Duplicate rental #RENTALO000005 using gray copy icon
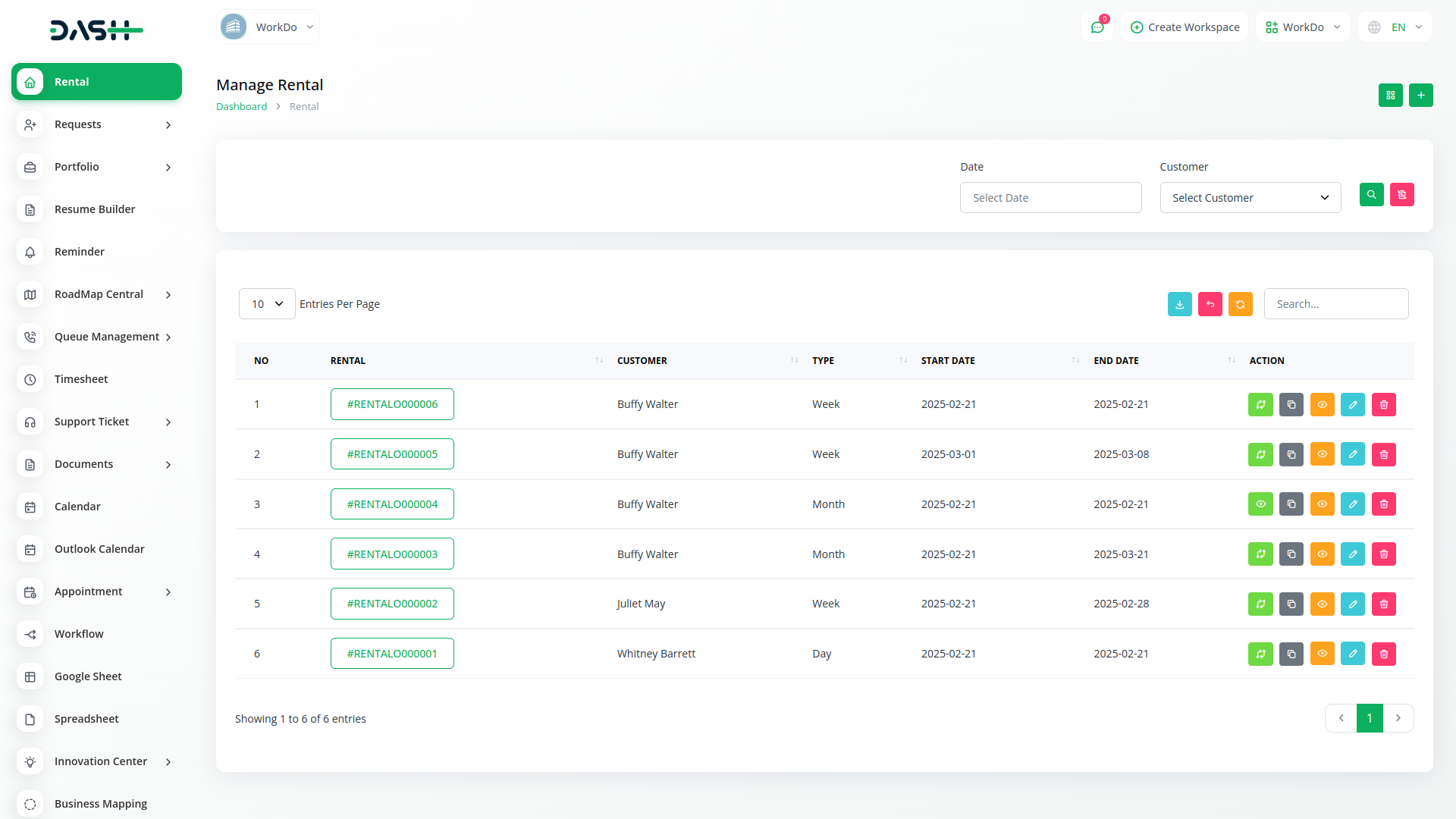The image size is (1456, 819). tap(1291, 454)
